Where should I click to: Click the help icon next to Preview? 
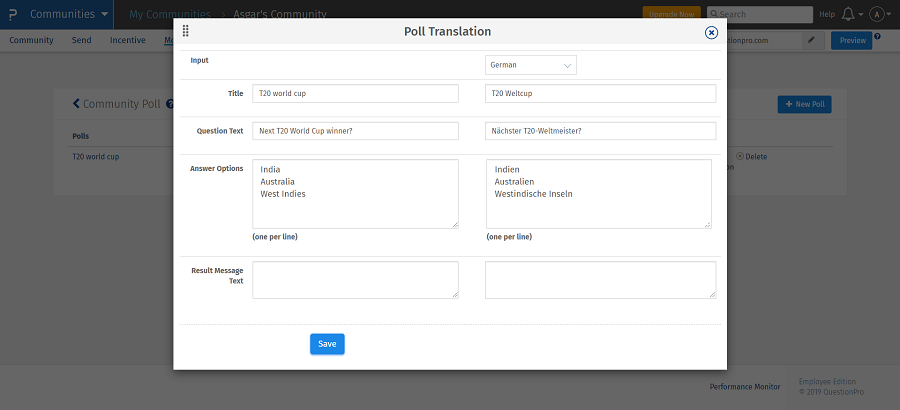pyautogui.click(x=877, y=37)
